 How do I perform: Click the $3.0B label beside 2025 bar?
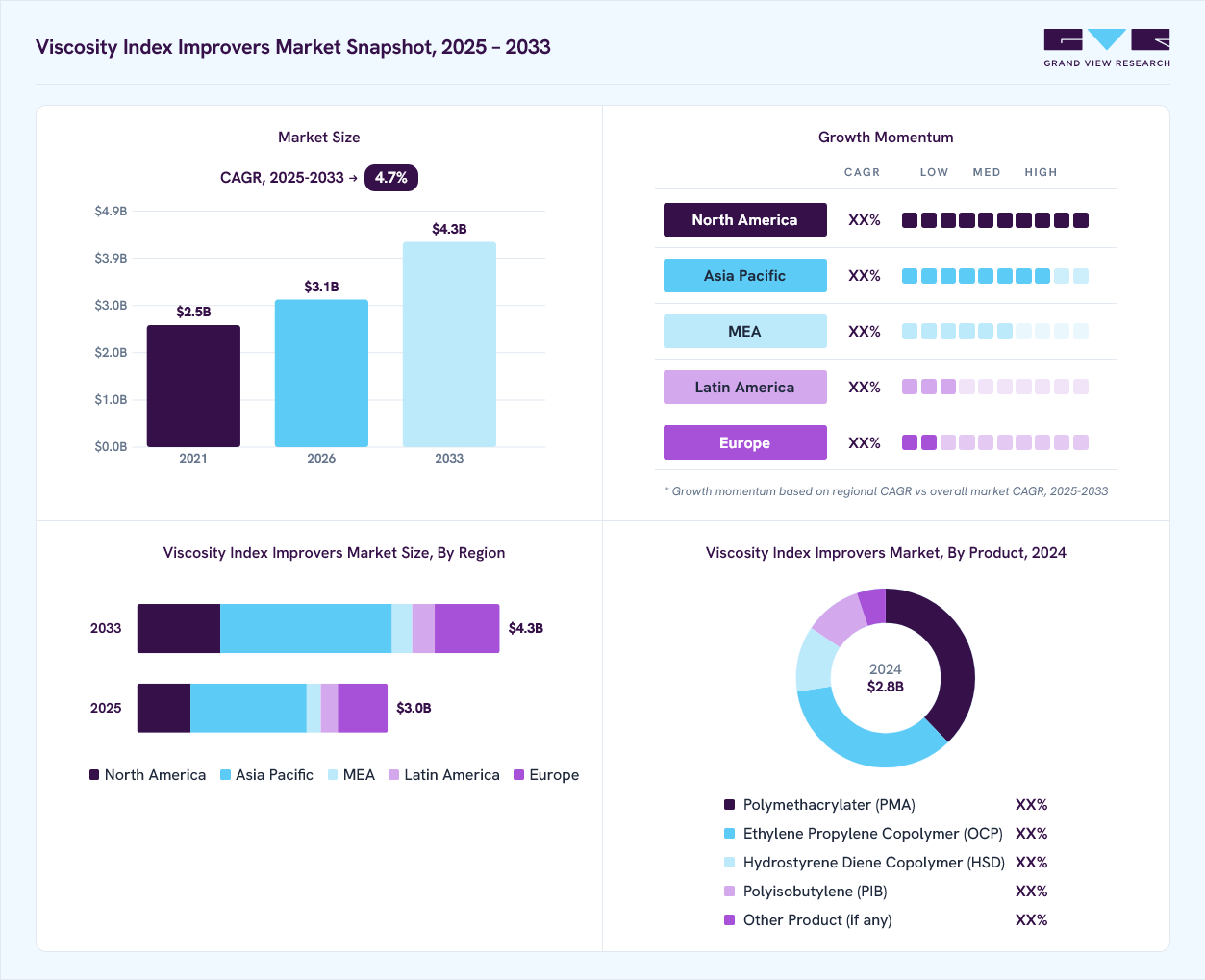[414, 708]
